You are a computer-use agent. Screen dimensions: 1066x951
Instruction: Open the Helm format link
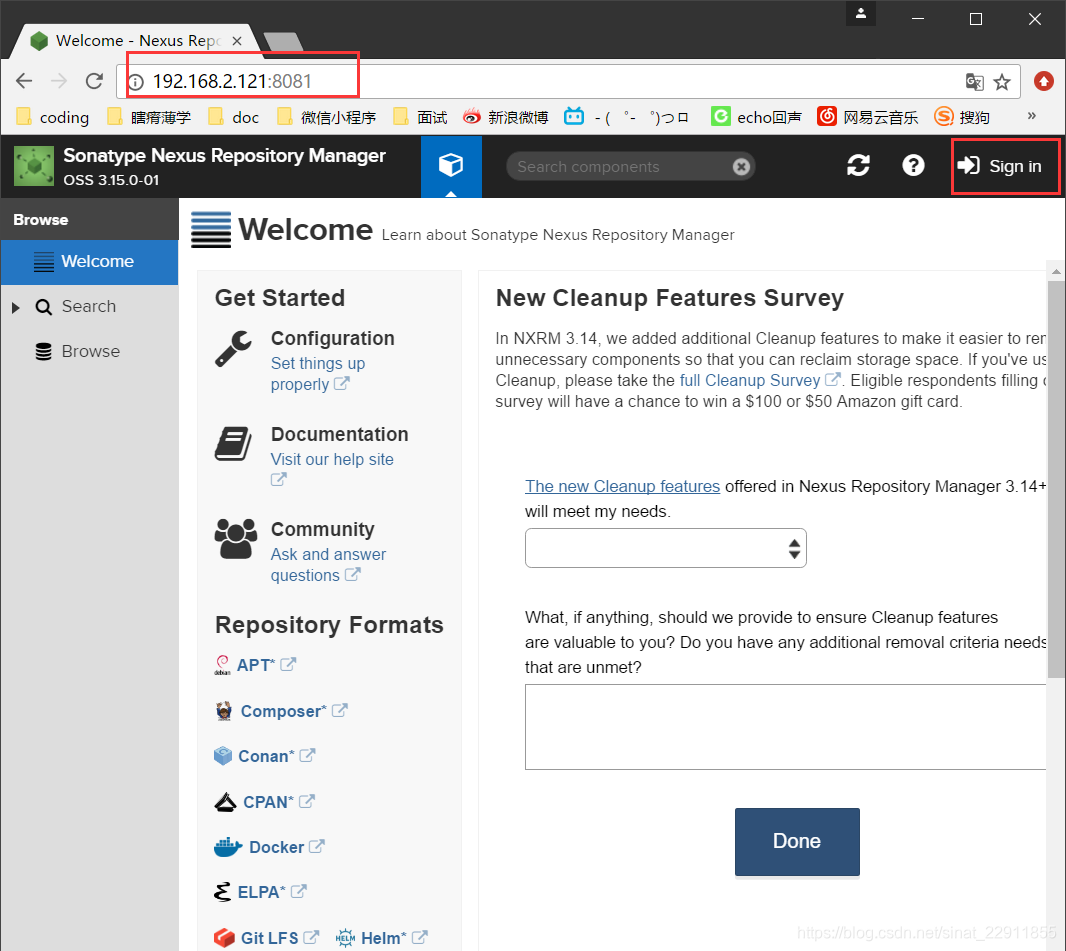383,938
